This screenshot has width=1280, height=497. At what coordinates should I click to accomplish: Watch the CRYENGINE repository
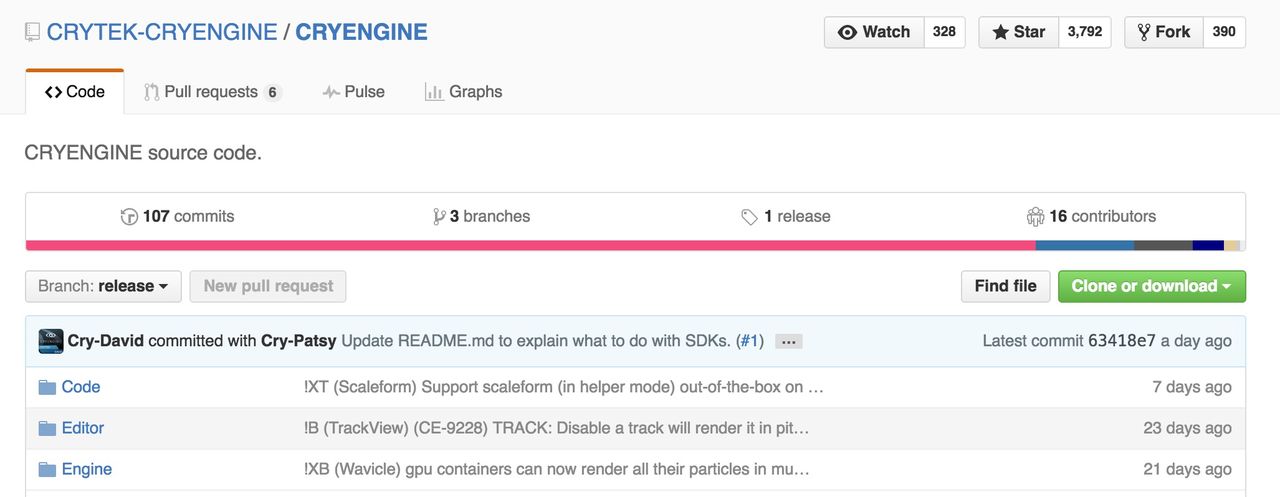(x=874, y=32)
